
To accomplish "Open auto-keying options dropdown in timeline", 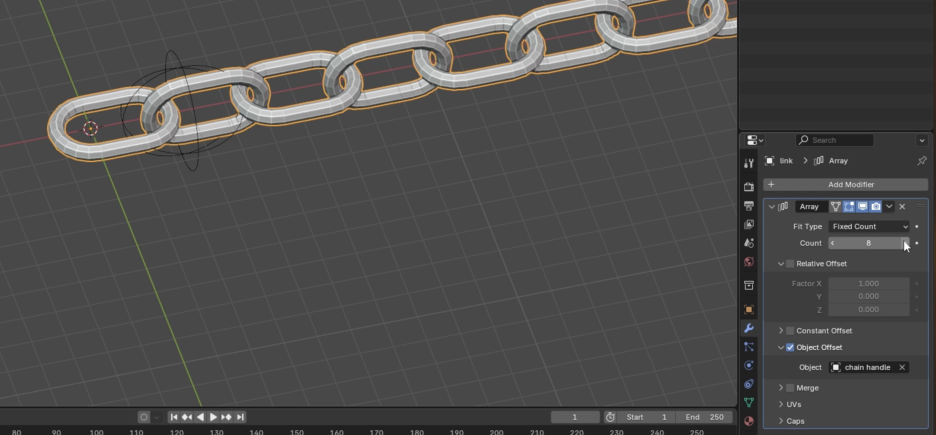I will click(156, 417).
